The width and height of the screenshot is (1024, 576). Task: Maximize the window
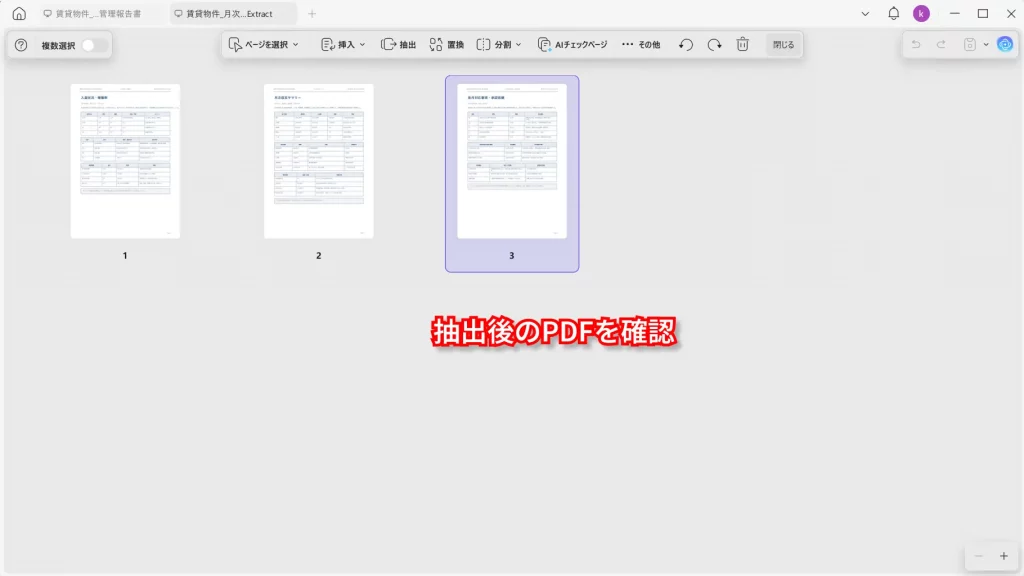983,13
